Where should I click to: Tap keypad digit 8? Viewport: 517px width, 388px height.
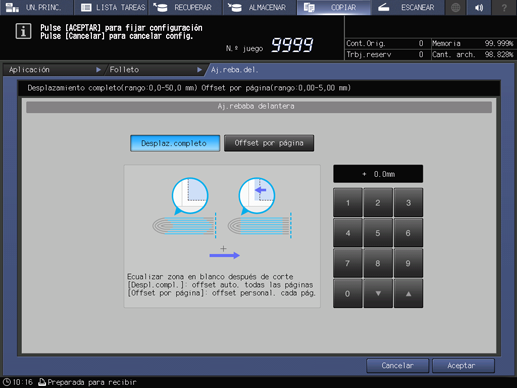tap(378, 263)
